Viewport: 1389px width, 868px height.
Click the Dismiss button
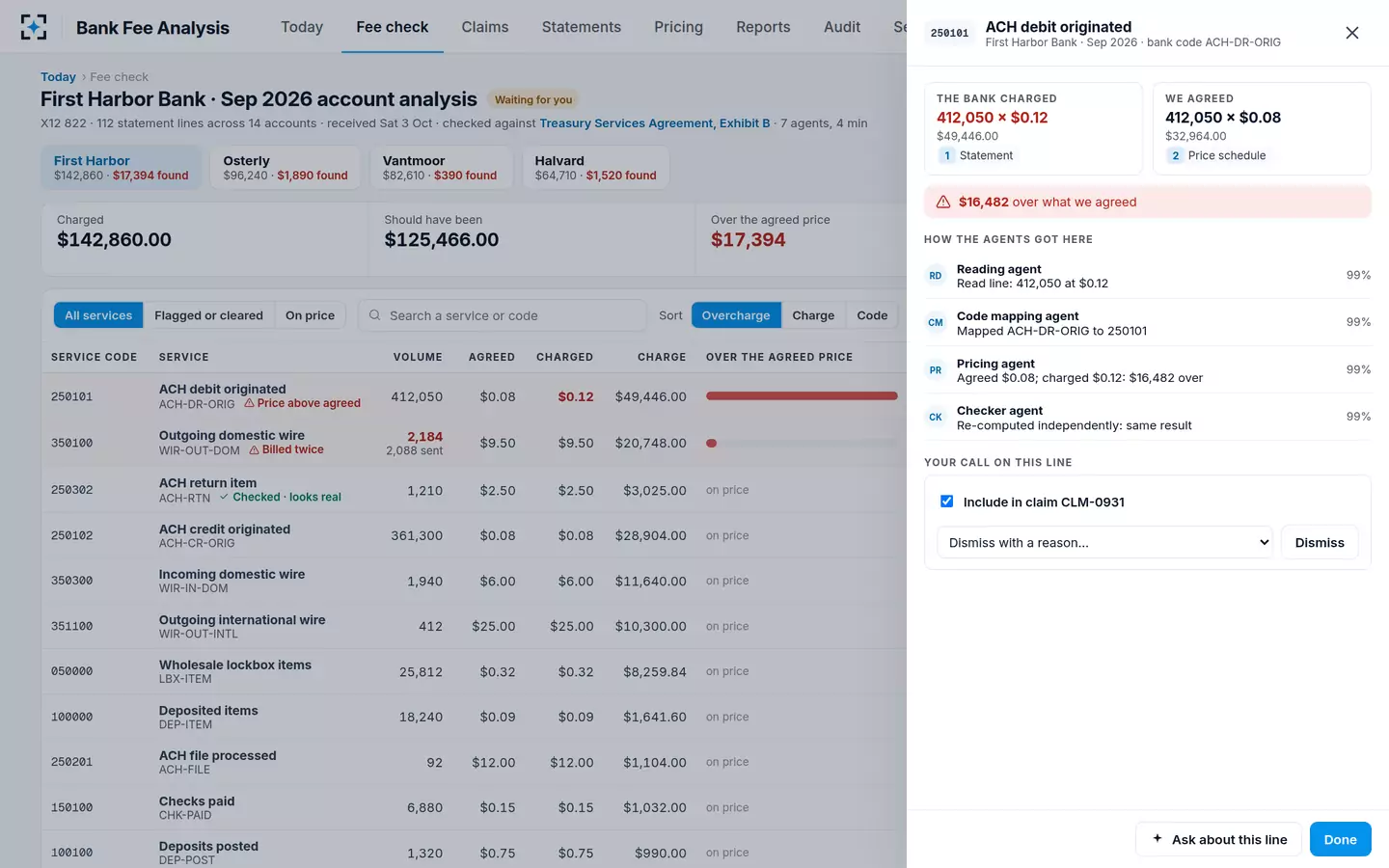click(1320, 543)
